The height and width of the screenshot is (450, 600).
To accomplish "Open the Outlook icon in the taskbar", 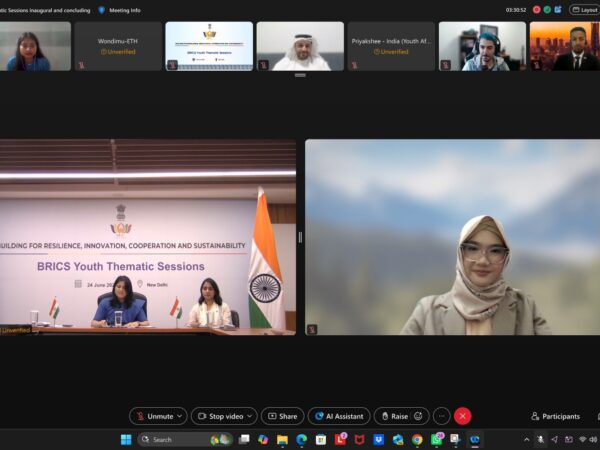I will [398, 439].
